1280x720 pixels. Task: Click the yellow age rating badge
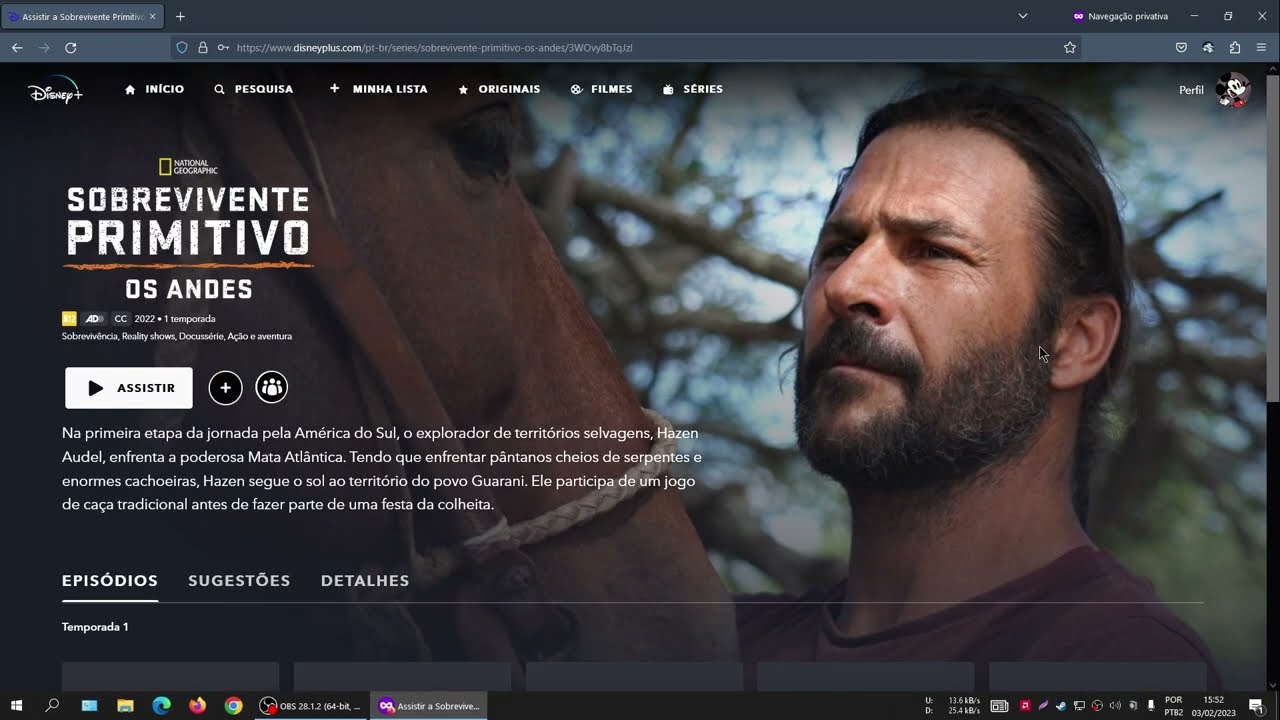tap(69, 319)
